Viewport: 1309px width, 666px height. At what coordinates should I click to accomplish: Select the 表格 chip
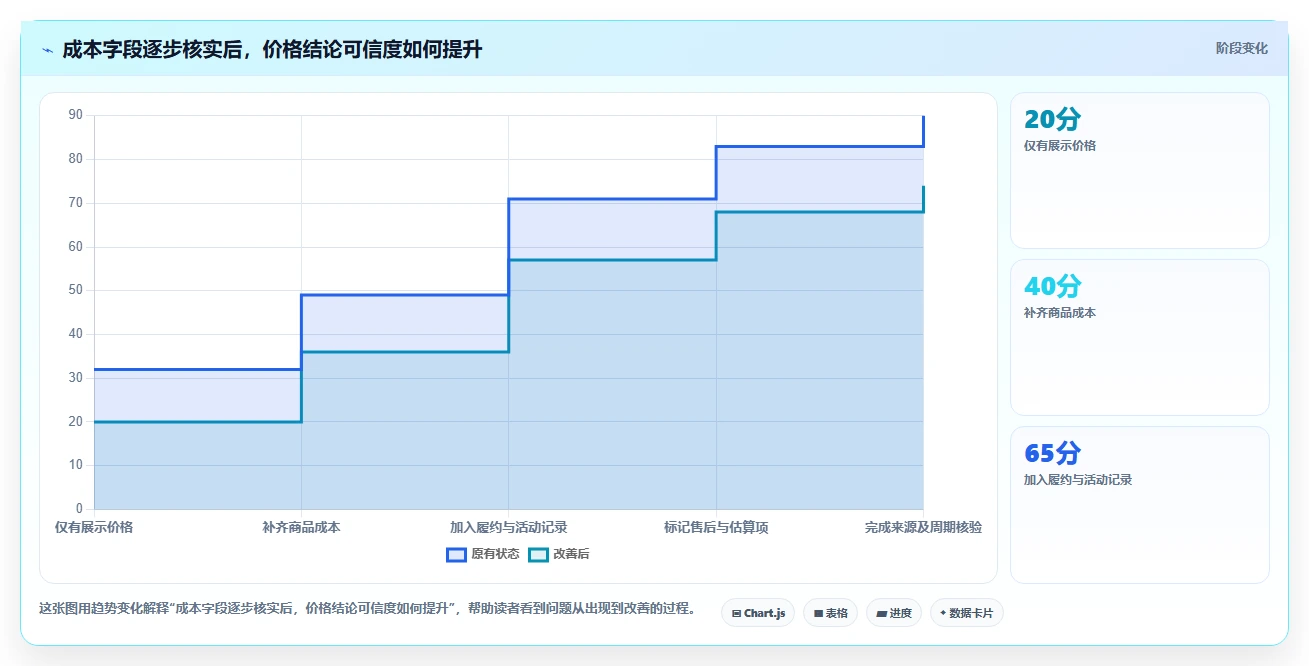(x=830, y=613)
